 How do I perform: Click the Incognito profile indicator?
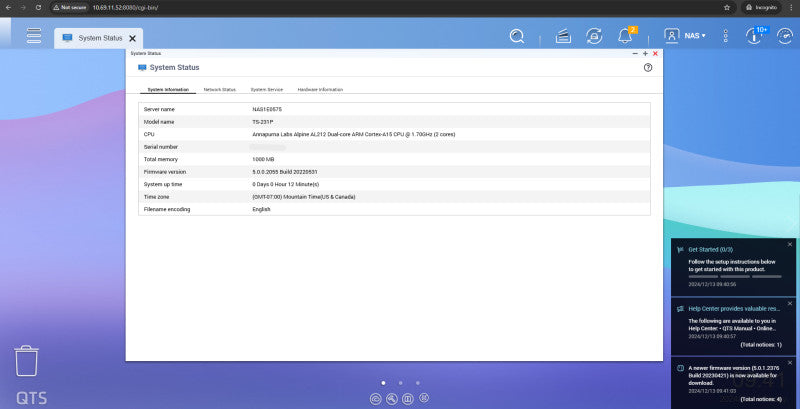[761, 8]
